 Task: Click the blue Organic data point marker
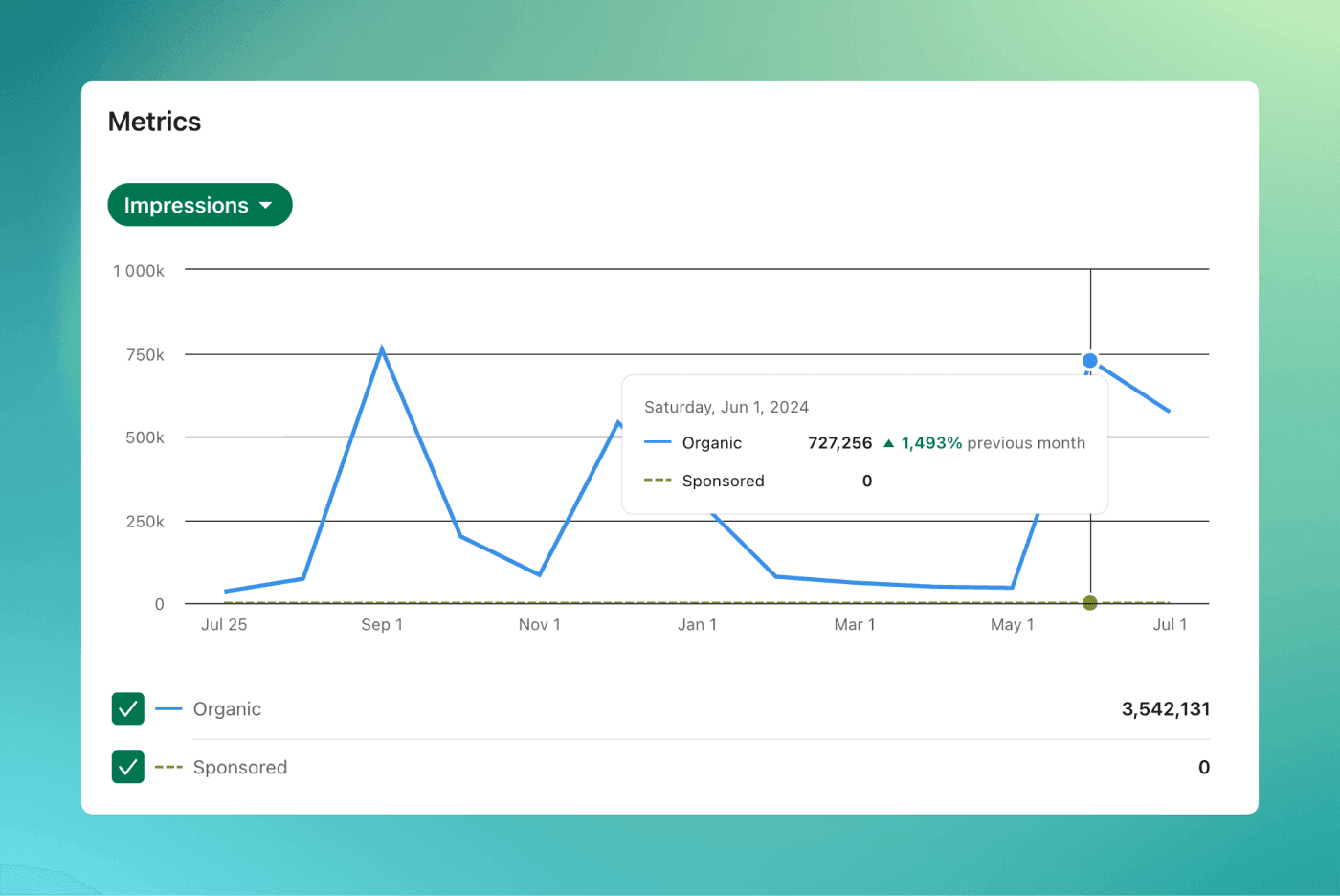point(1089,361)
